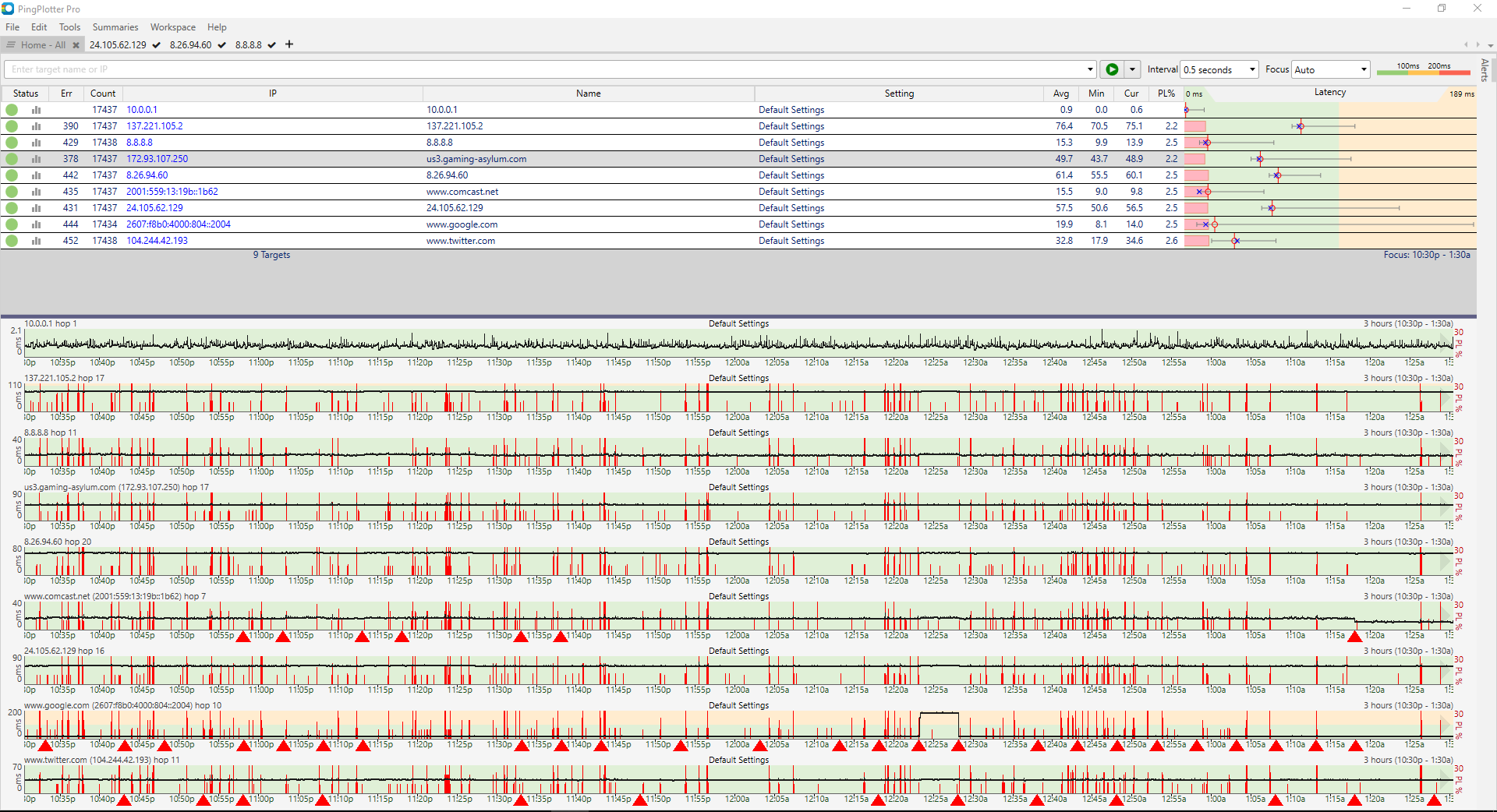Open the Focus Auto dropdown
1497x812 pixels.
point(1331,69)
